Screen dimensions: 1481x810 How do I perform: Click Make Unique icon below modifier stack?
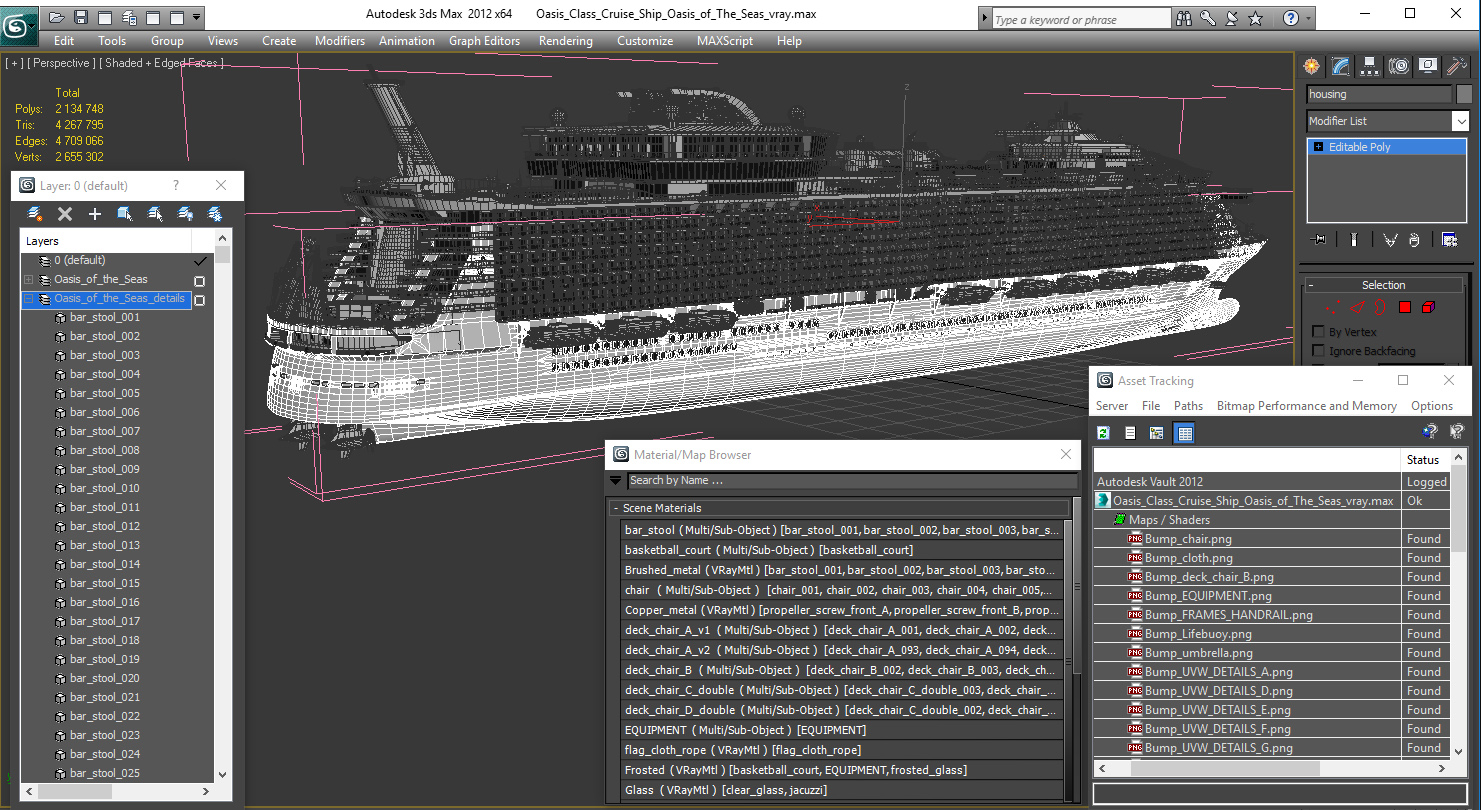click(1390, 240)
